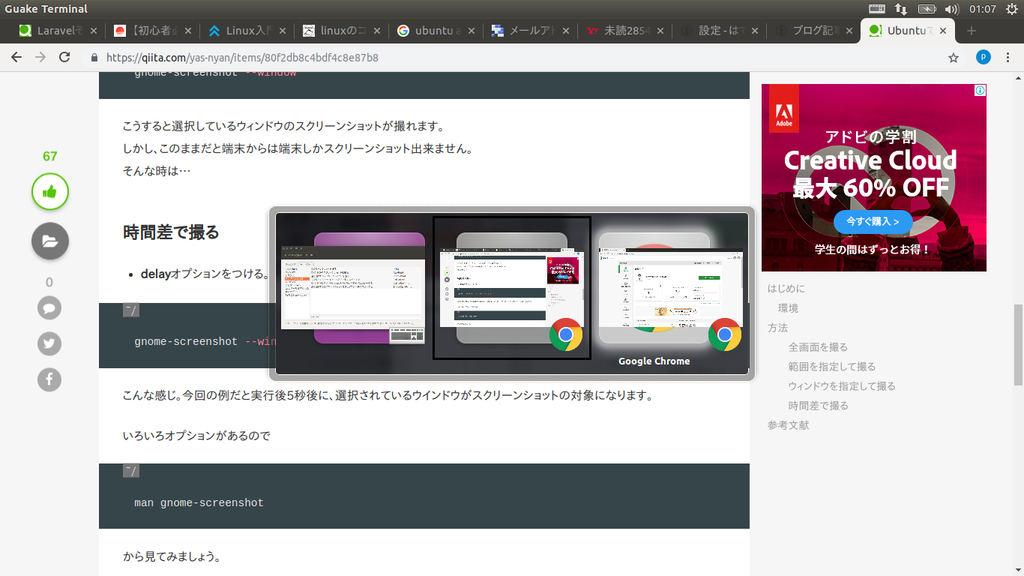Jump to 方法 section link
This screenshot has width=1024, height=576.
(x=777, y=327)
